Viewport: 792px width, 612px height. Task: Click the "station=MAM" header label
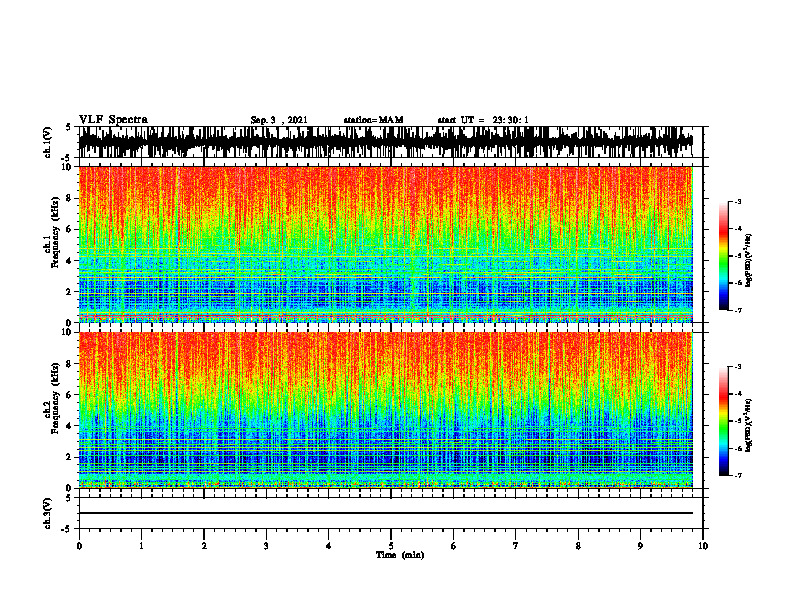[x=373, y=120]
